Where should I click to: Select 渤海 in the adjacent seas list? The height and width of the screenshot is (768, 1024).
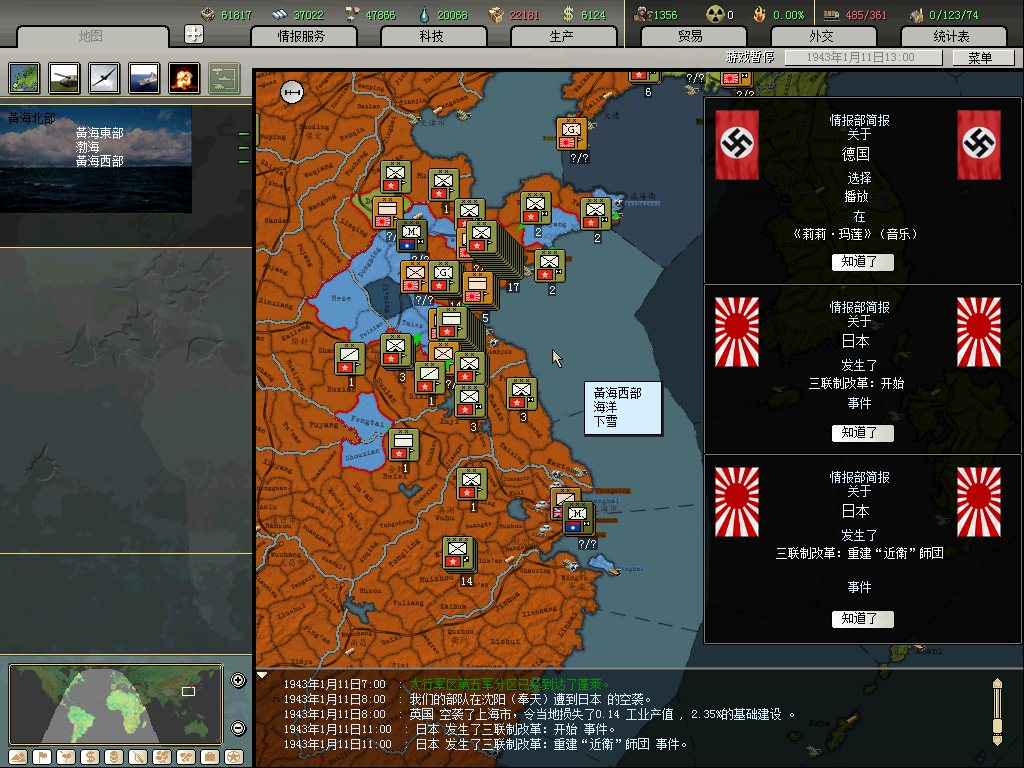point(88,147)
